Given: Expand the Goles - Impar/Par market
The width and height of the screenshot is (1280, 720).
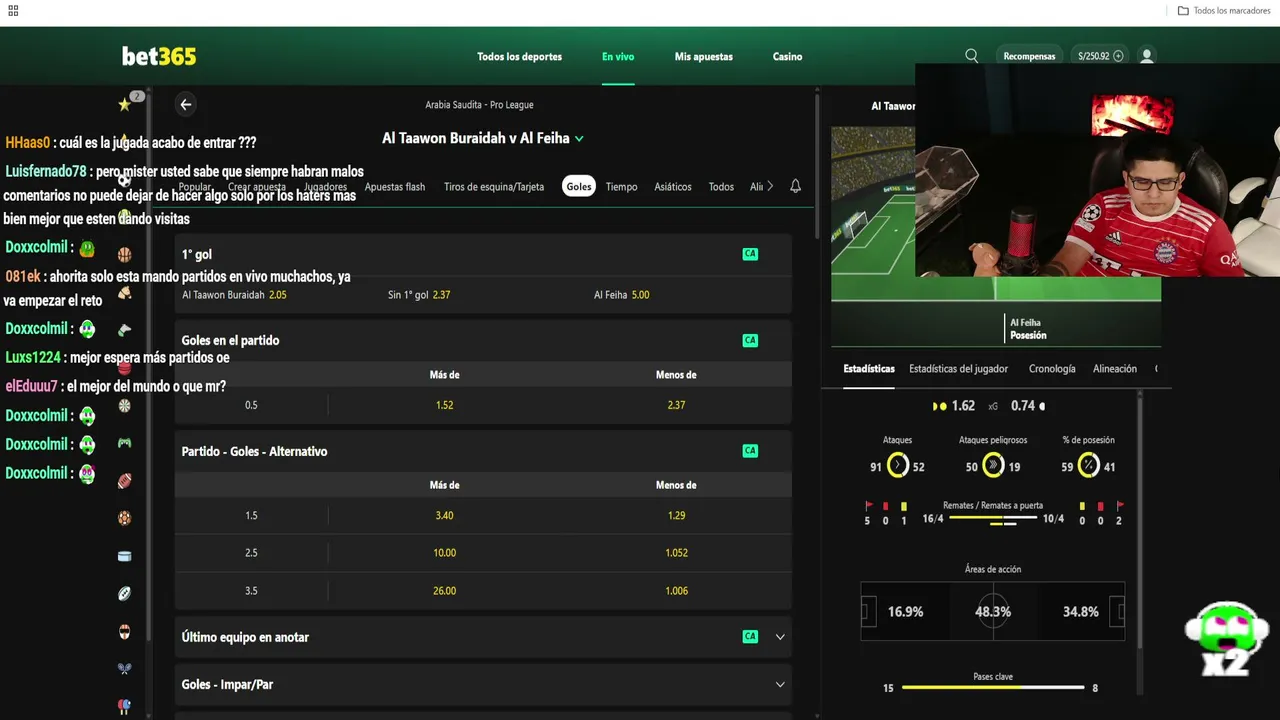Looking at the screenshot, I should 780,684.
